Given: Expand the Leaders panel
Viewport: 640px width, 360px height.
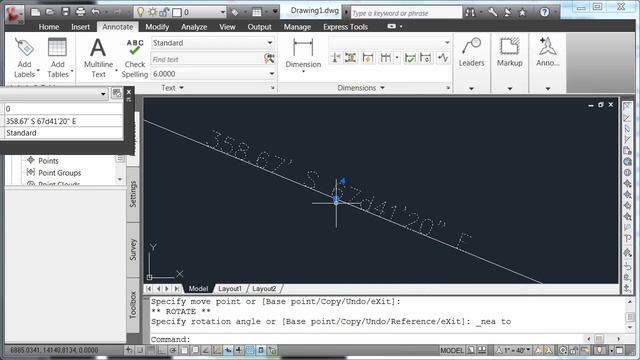Looking at the screenshot, I should point(471,89).
